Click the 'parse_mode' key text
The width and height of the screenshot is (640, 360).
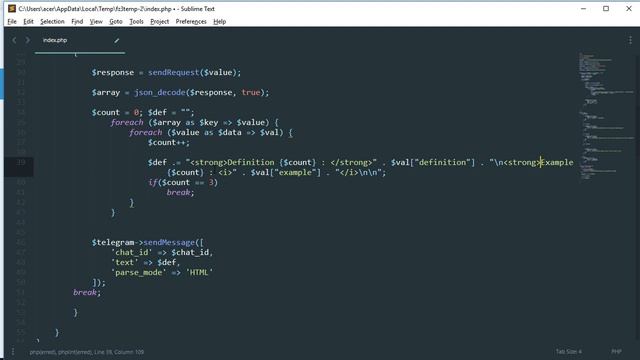(138, 272)
